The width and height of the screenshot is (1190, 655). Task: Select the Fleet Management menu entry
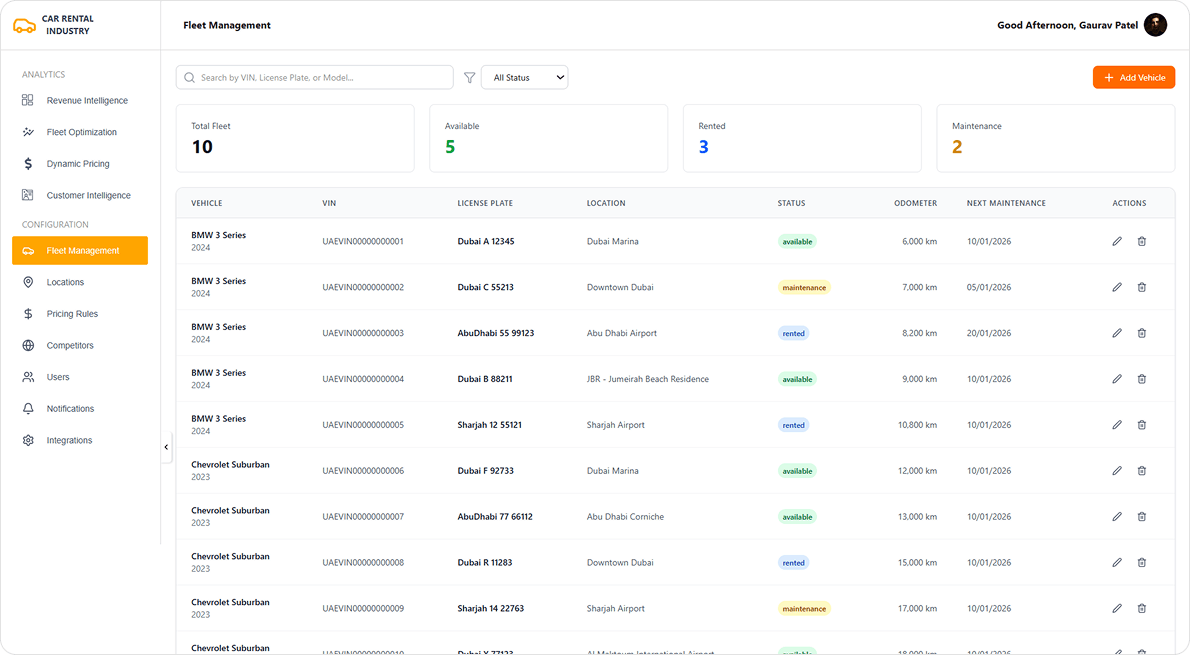79,250
